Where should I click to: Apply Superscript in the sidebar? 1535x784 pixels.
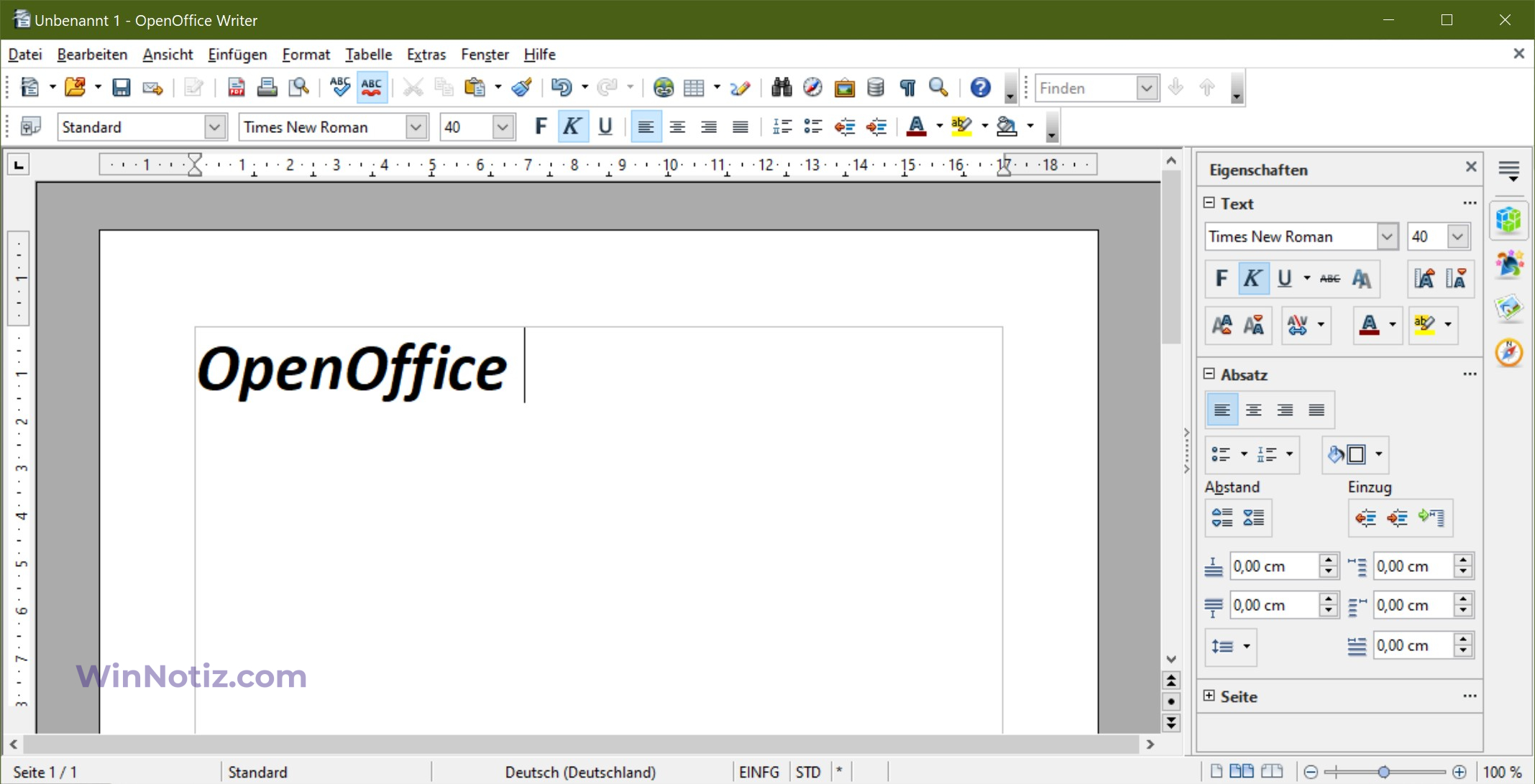pos(1222,325)
